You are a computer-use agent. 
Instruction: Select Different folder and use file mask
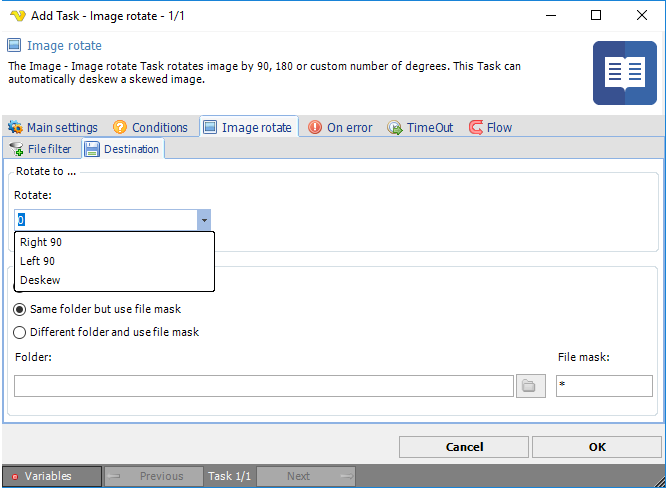point(20,332)
